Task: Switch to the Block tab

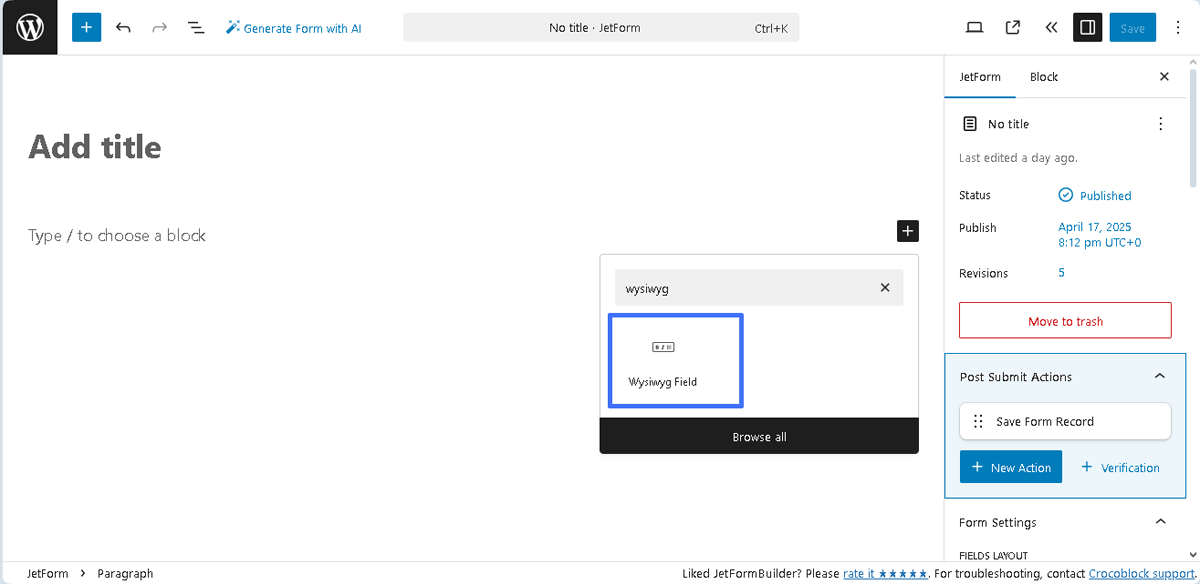Action: (1043, 76)
